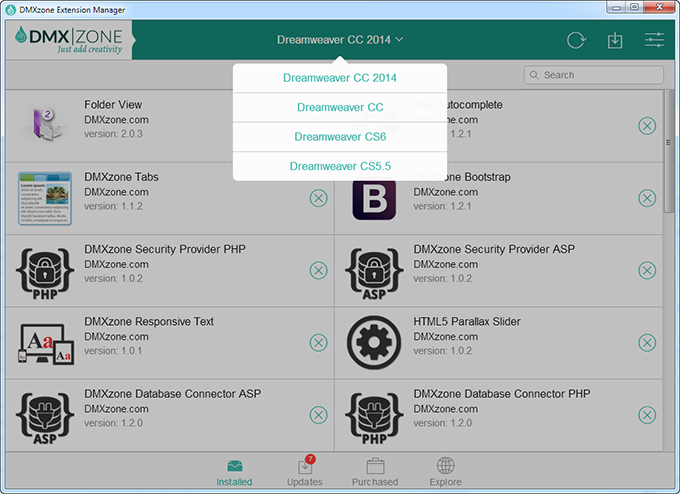Click the download/install icon in header
680x494 pixels.
tap(615, 41)
